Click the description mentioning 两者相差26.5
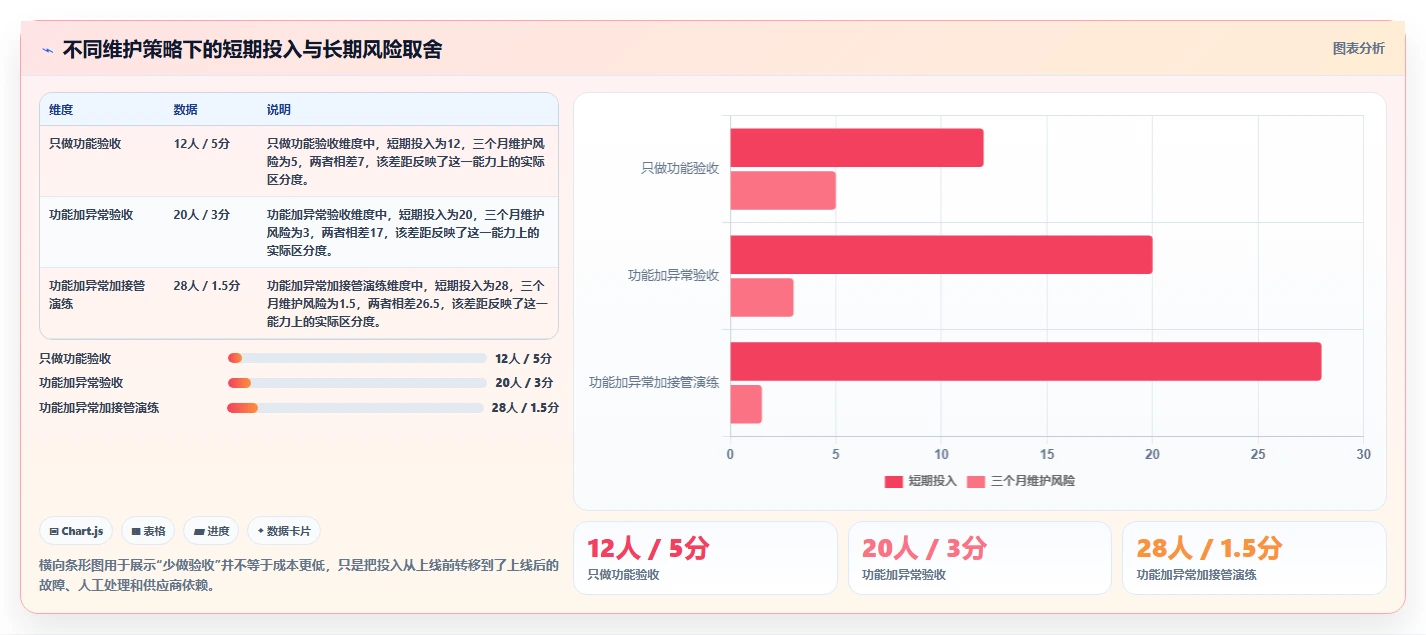The height and width of the screenshot is (635, 1426). coord(407,303)
